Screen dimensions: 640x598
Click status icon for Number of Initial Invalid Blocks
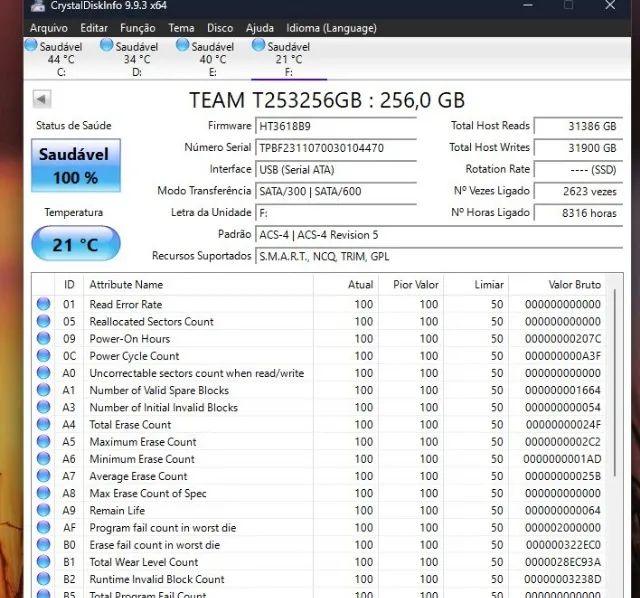pos(43,407)
